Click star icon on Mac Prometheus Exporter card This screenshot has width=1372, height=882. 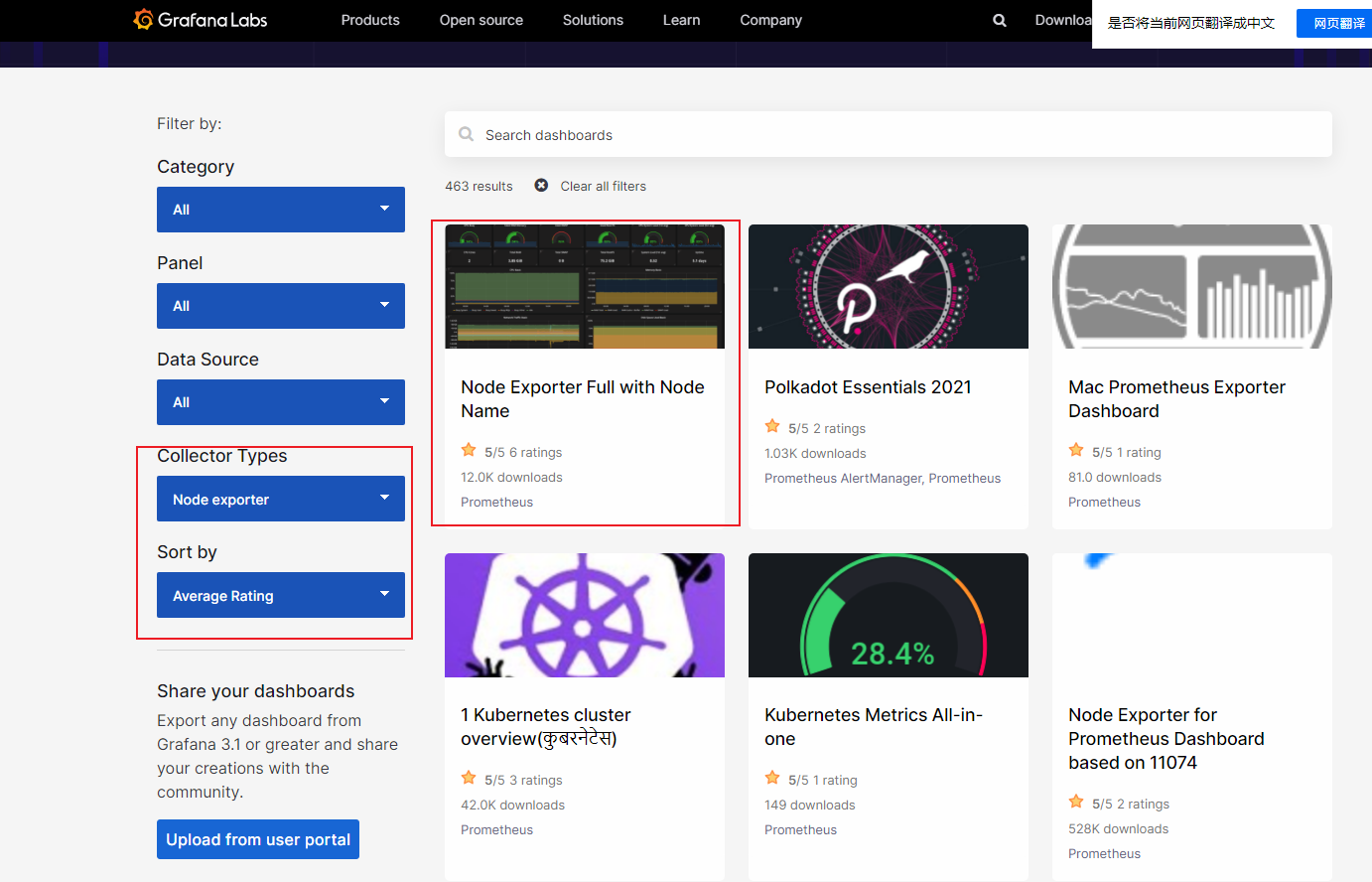click(x=1076, y=451)
